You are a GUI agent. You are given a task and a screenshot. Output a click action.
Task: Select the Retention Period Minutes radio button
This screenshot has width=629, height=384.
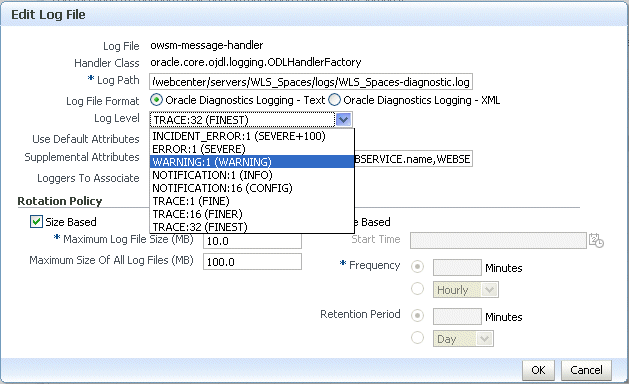coord(418,316)
